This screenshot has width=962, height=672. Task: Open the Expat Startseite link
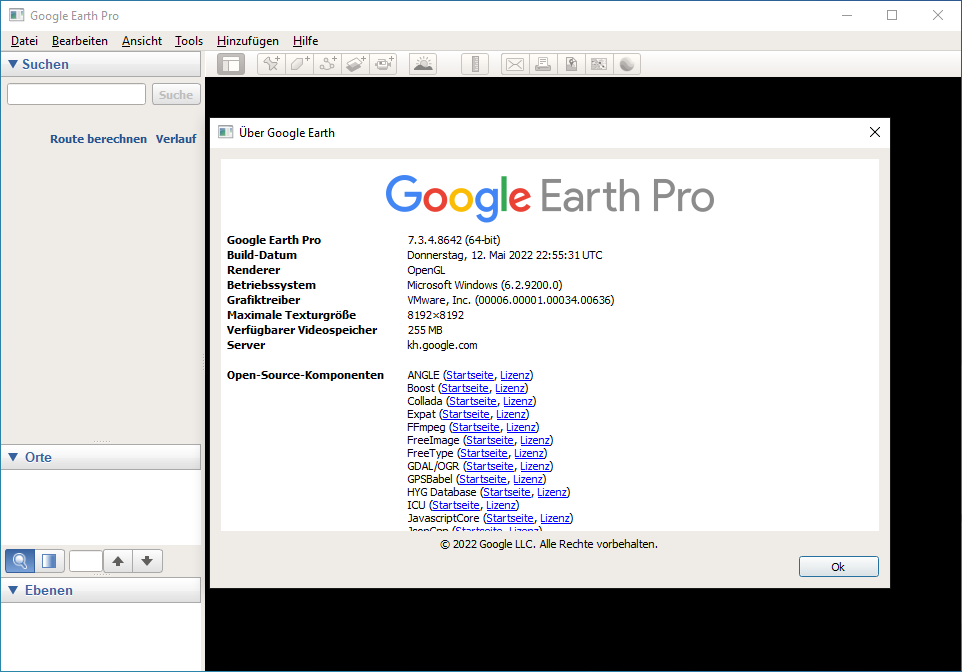click(466, 414)
